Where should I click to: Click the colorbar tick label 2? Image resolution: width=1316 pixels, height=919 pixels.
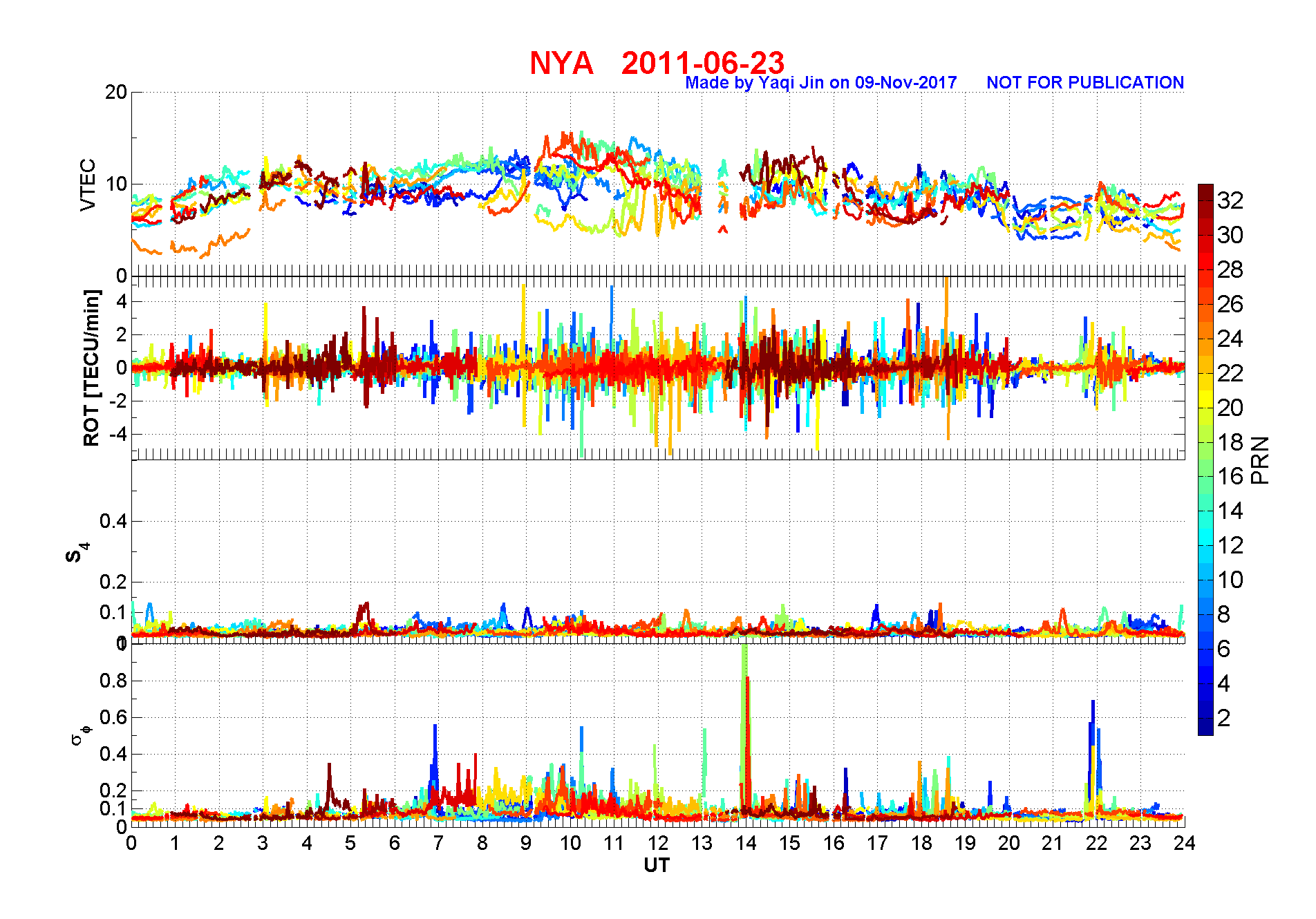(1224, 718)
